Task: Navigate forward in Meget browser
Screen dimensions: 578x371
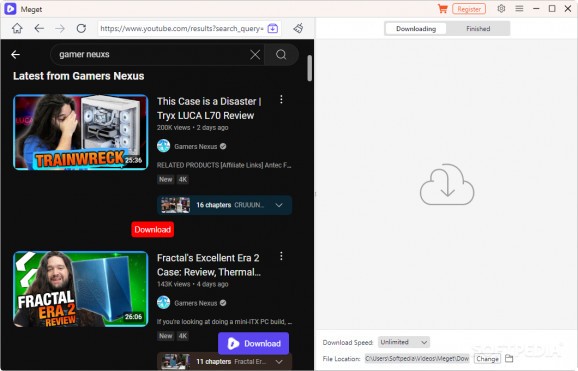Action: click(x=60, y=28)
